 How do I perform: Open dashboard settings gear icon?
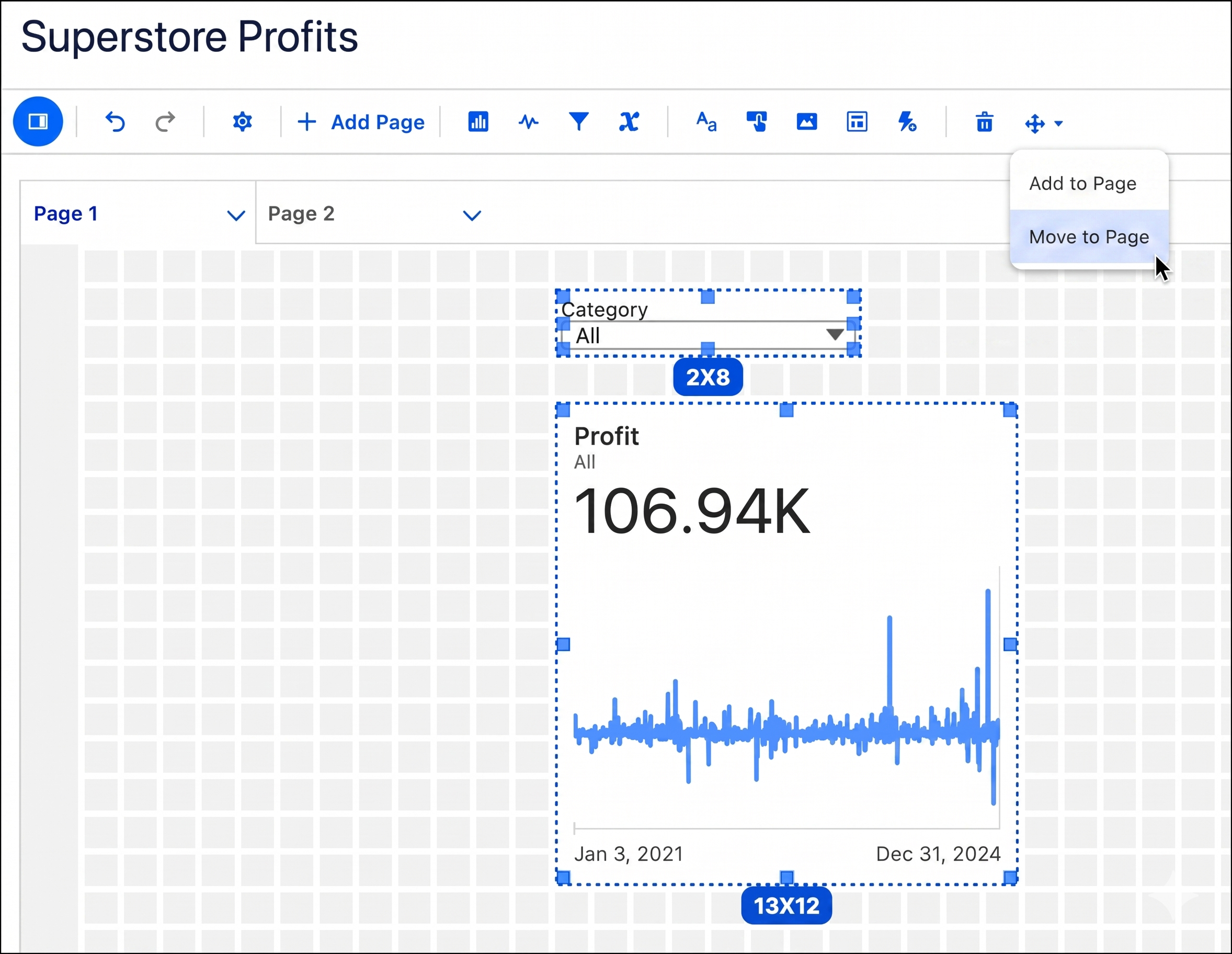pyautogui.click(x=243, y=122)
